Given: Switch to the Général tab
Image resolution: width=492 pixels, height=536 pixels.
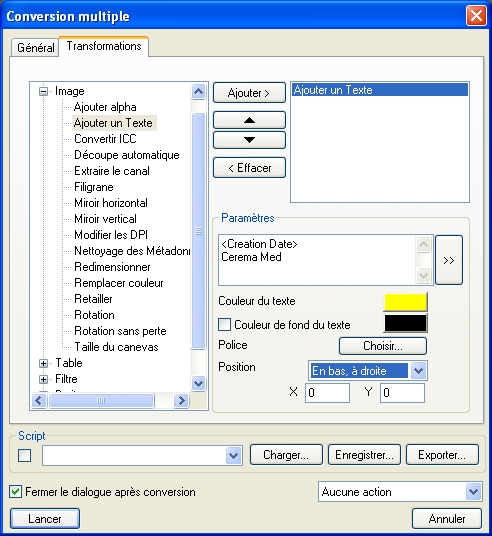Looking at the screenshot, I should [x=35, y=48].
